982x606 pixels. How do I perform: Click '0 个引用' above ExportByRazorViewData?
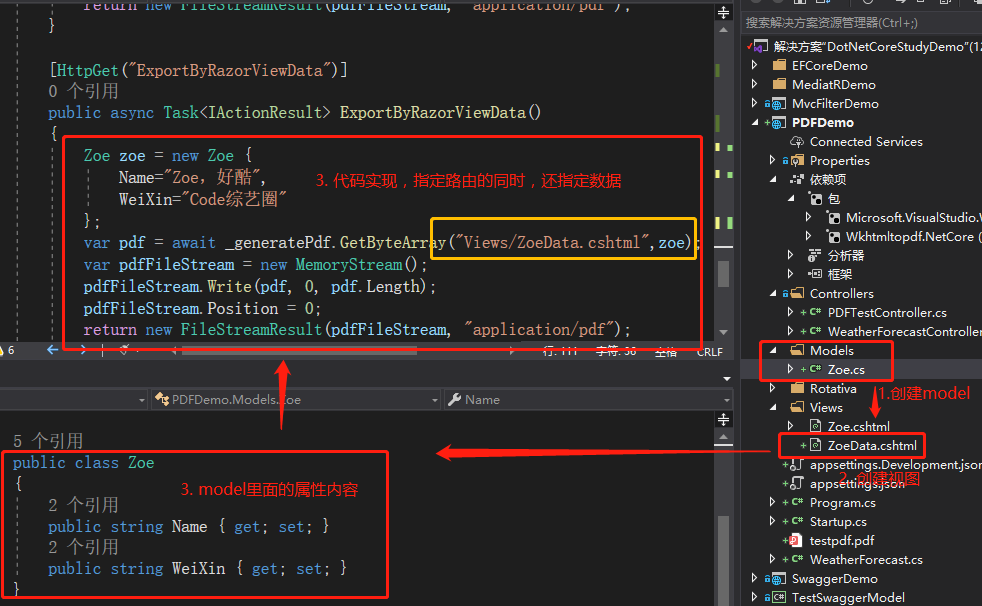(83, 91)
